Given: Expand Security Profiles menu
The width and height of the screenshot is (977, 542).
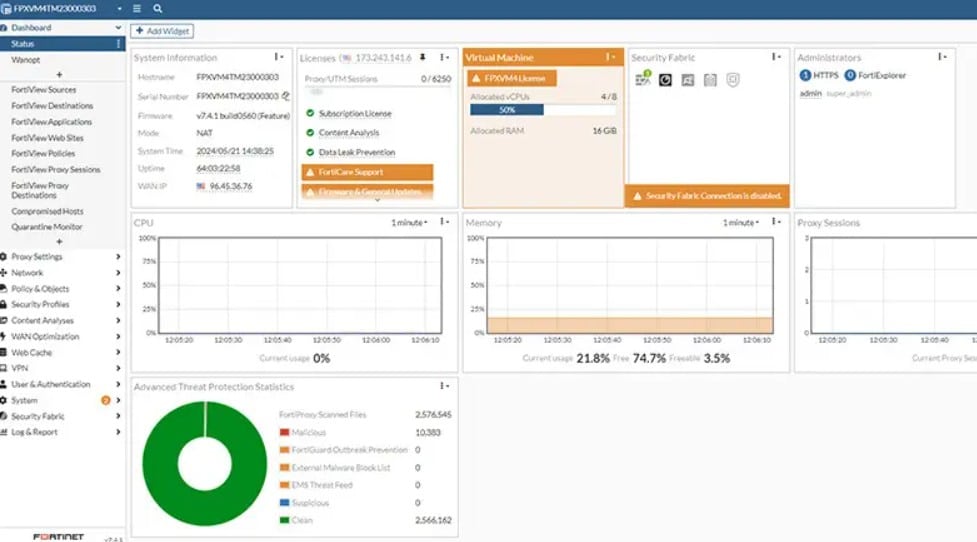Looking at the screenshot, I should (60, 305).
